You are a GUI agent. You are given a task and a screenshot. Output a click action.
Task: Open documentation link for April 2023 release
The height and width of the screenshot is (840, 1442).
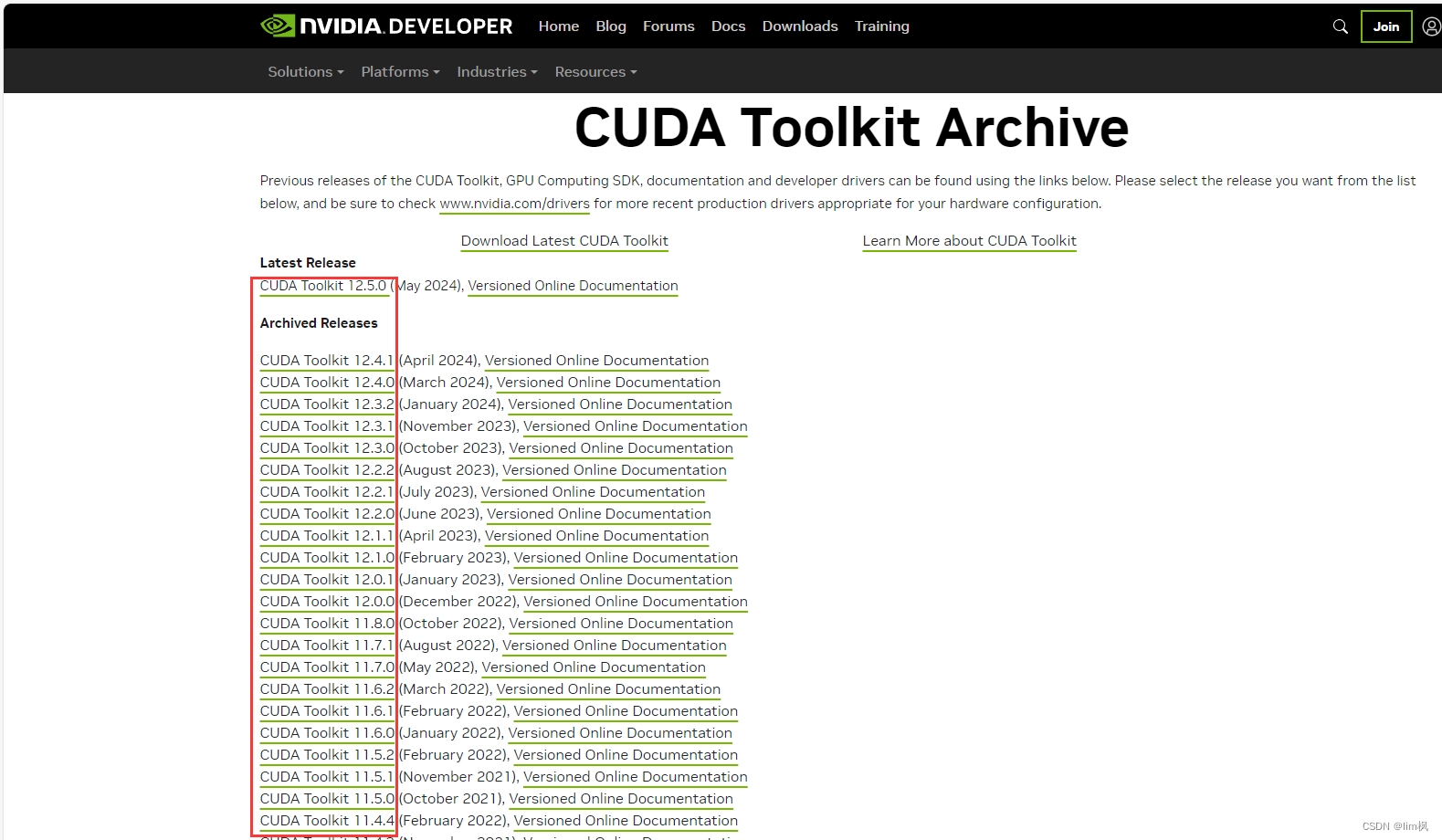click(596, 536)
